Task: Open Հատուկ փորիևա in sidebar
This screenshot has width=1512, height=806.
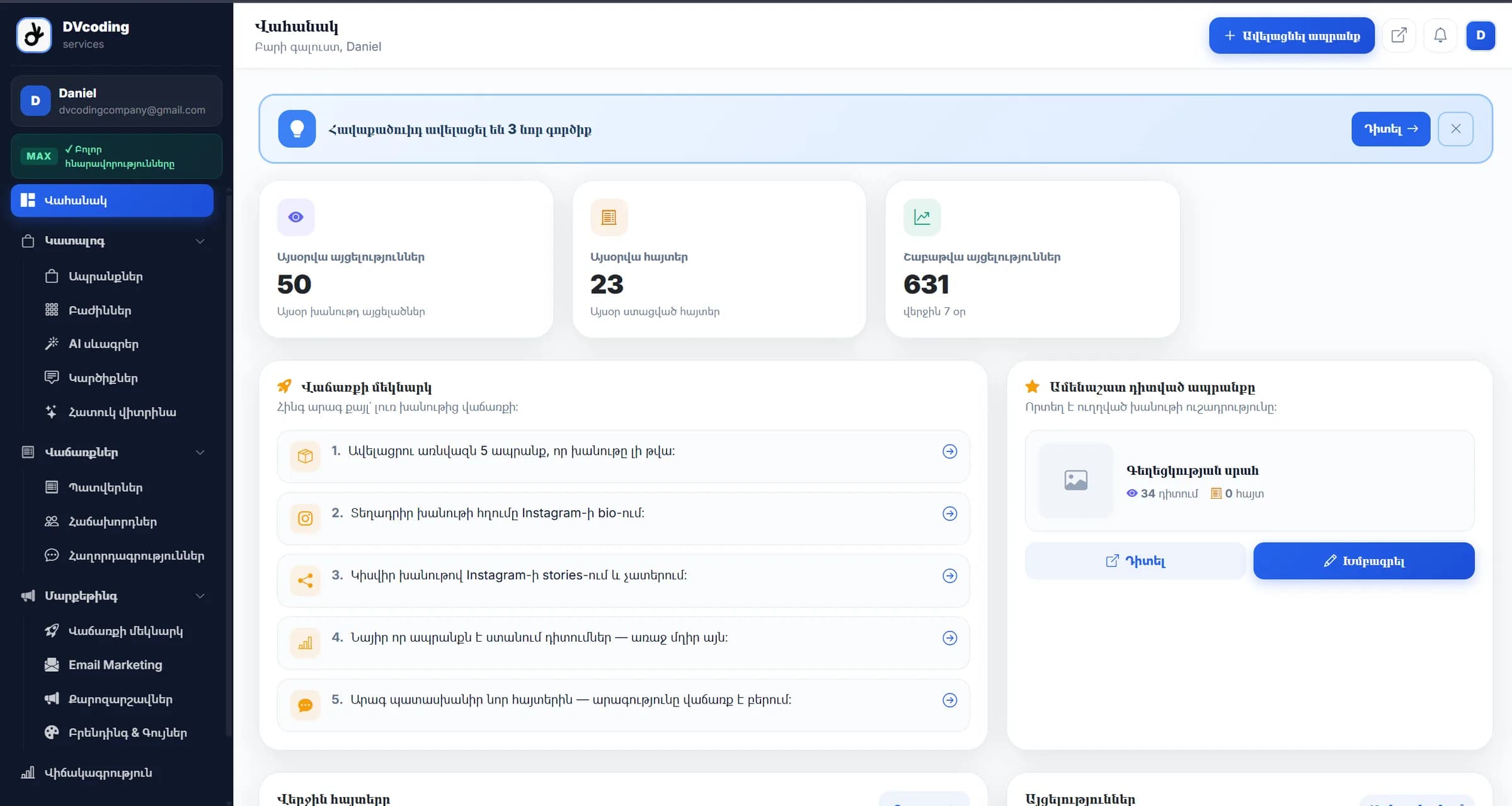Action: coord(122,412)
